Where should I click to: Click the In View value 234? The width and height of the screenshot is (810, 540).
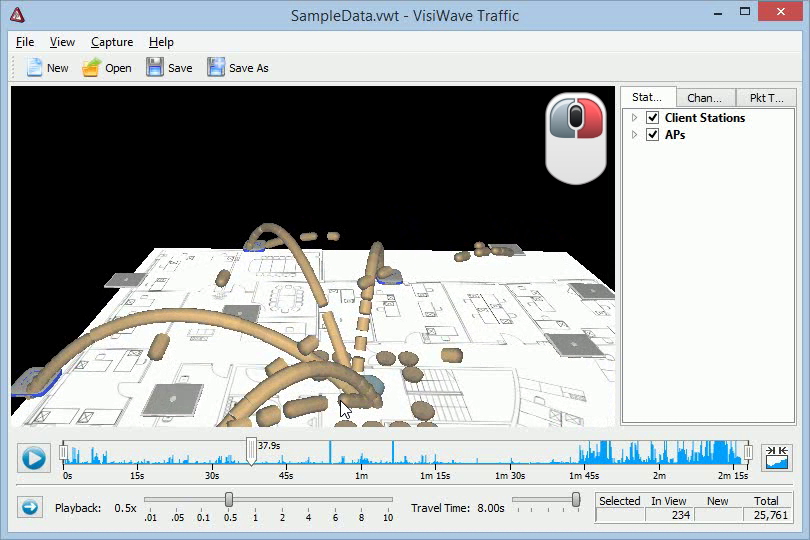tap(669, 515)
